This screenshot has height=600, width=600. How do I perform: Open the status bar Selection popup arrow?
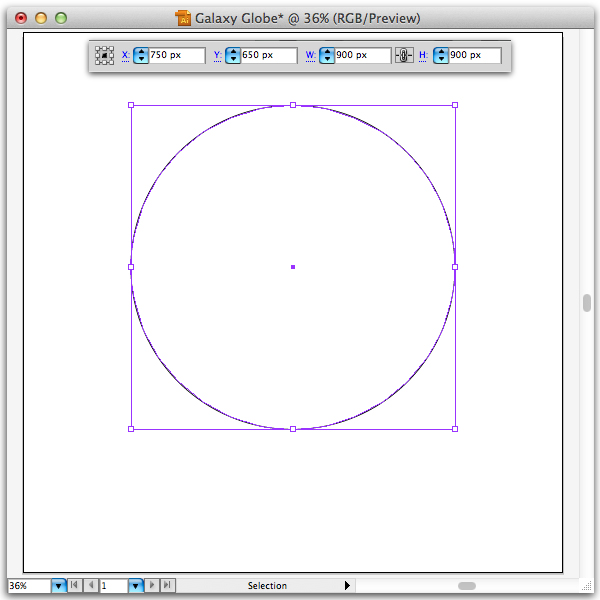347,585
